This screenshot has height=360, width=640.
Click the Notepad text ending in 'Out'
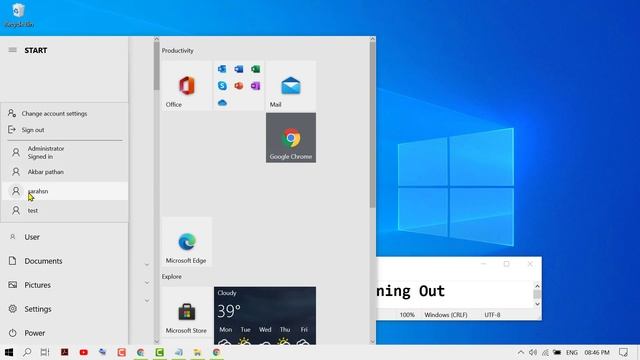pyautogui.click(x=411, y=291)
